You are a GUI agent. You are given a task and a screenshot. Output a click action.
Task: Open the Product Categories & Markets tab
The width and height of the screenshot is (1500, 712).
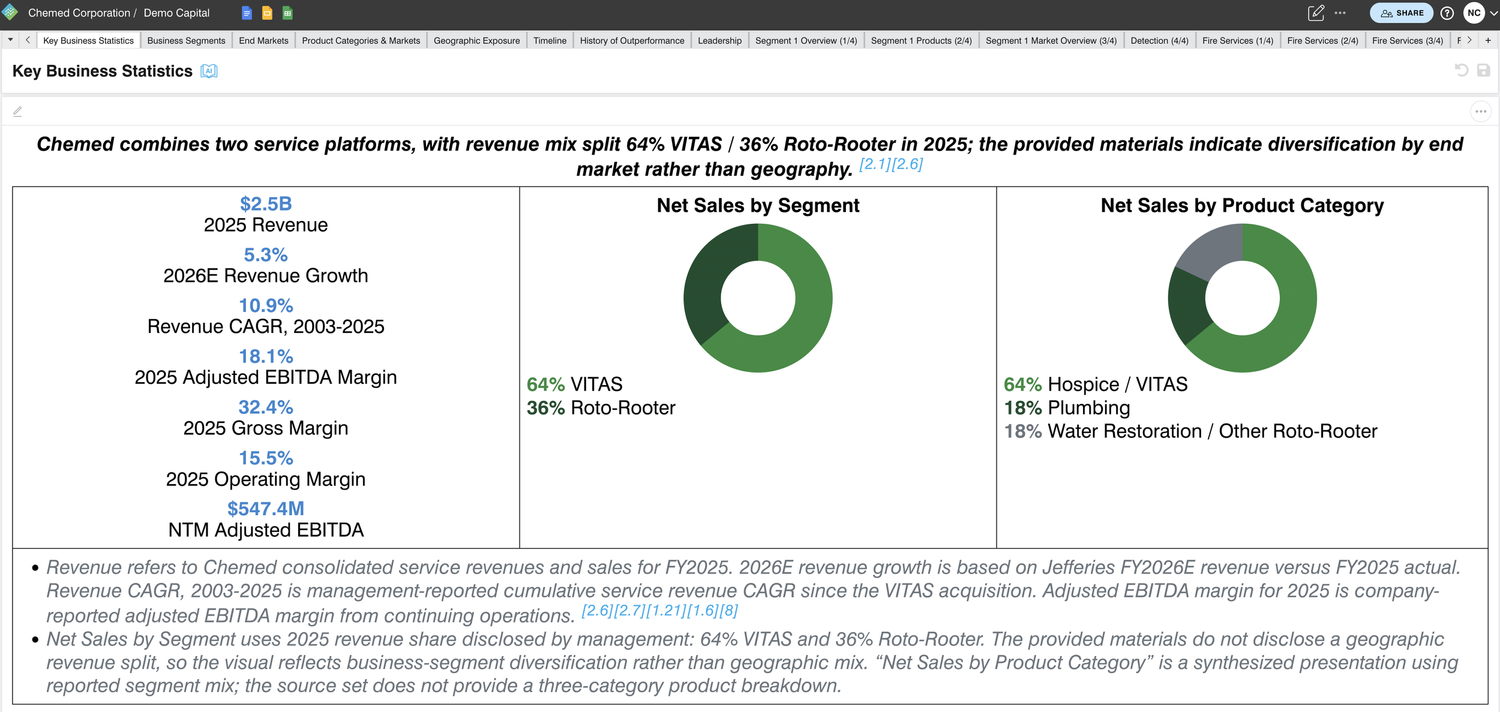pyautogui.click(x=361, y=41)
